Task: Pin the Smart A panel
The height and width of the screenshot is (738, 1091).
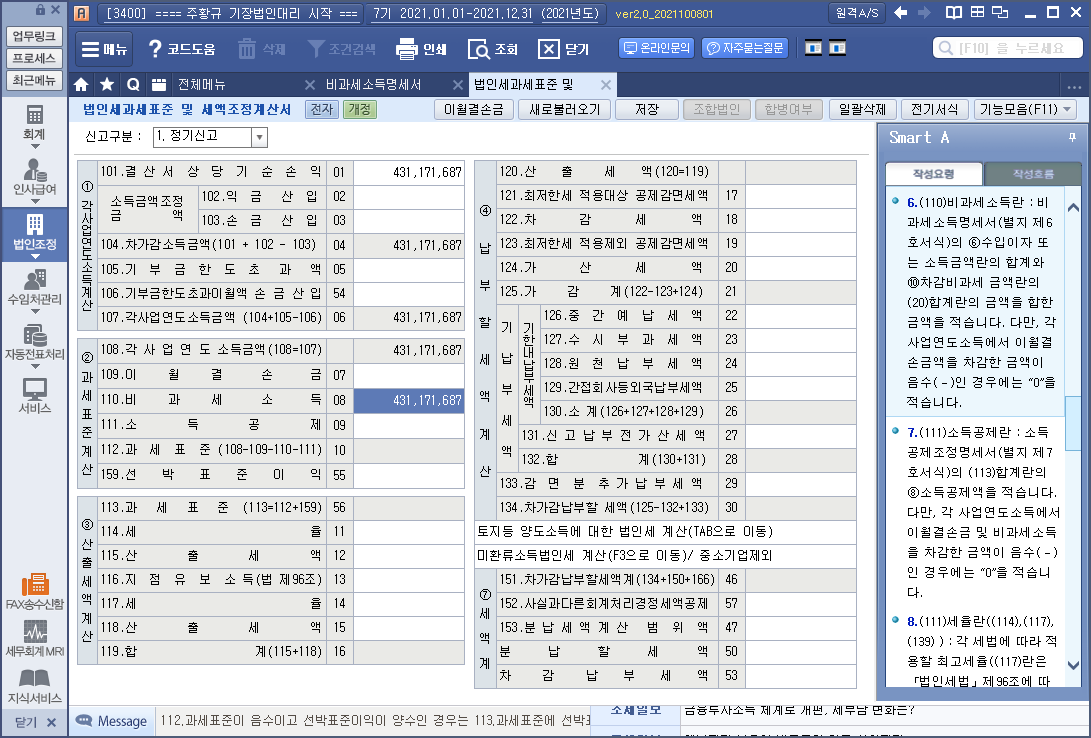Action: [x=1072, y=138]
